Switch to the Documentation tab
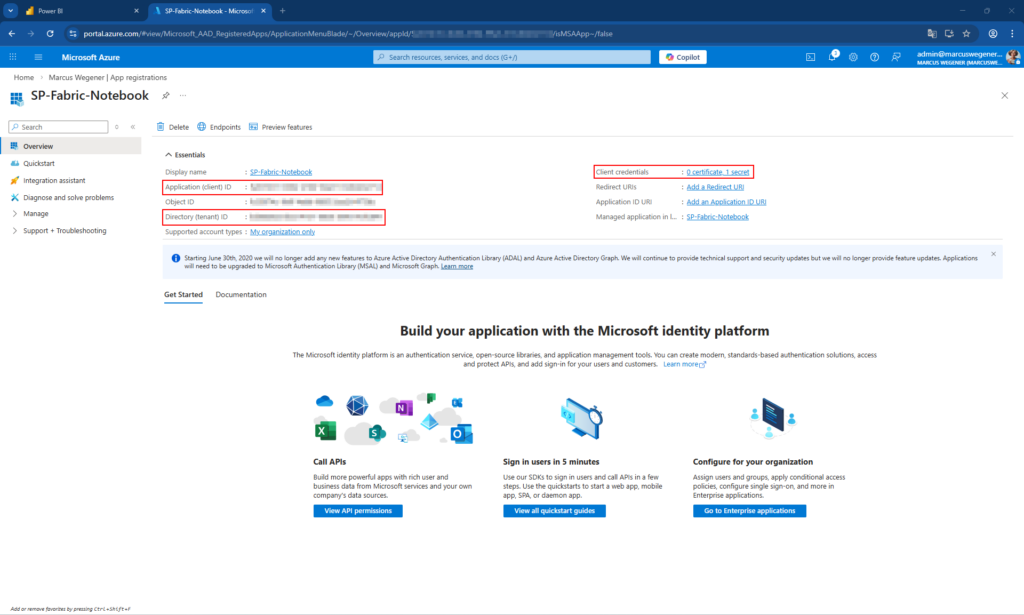1024x615 pixels. [244, 294]
